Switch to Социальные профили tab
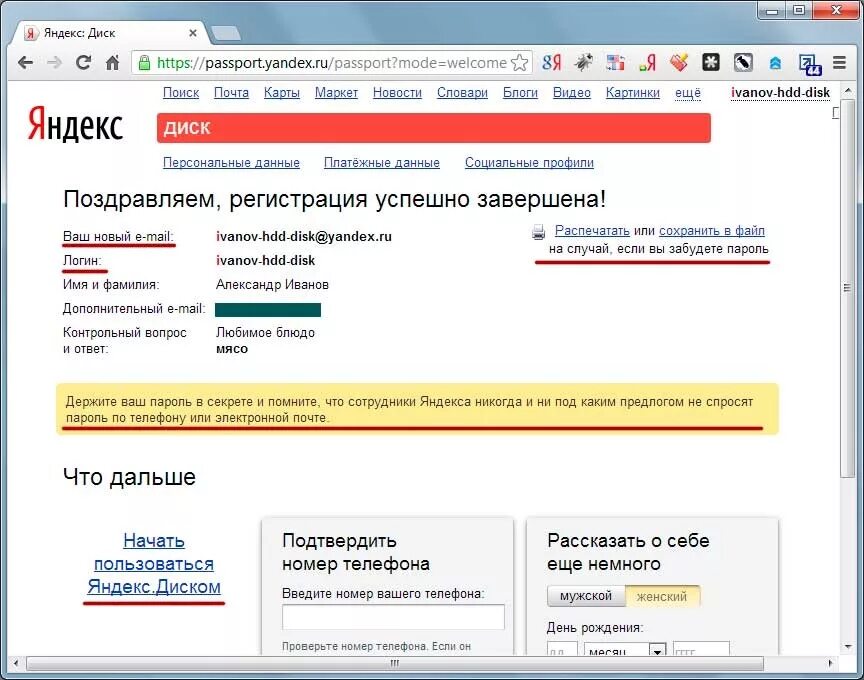This screenshot has height=680, width=864. coord(529,163)
